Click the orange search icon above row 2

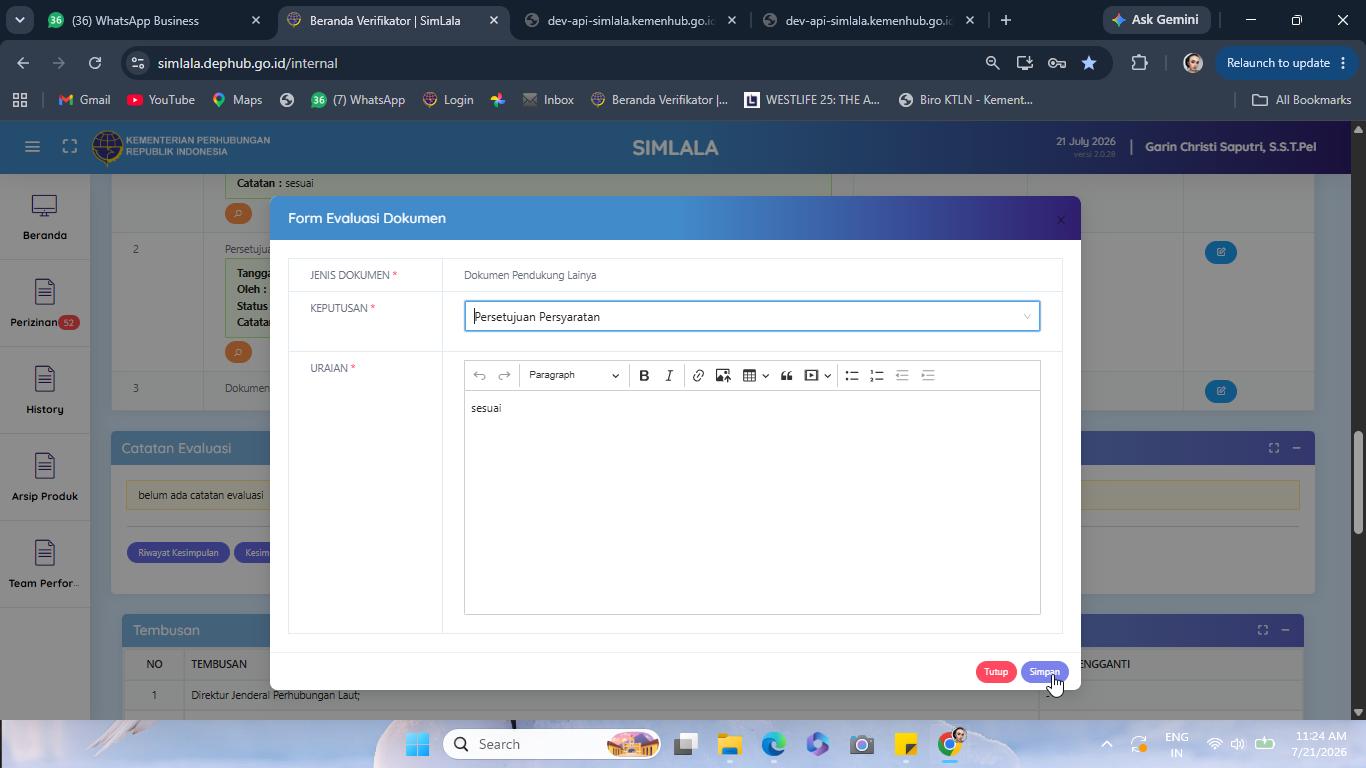click(238, 213)
